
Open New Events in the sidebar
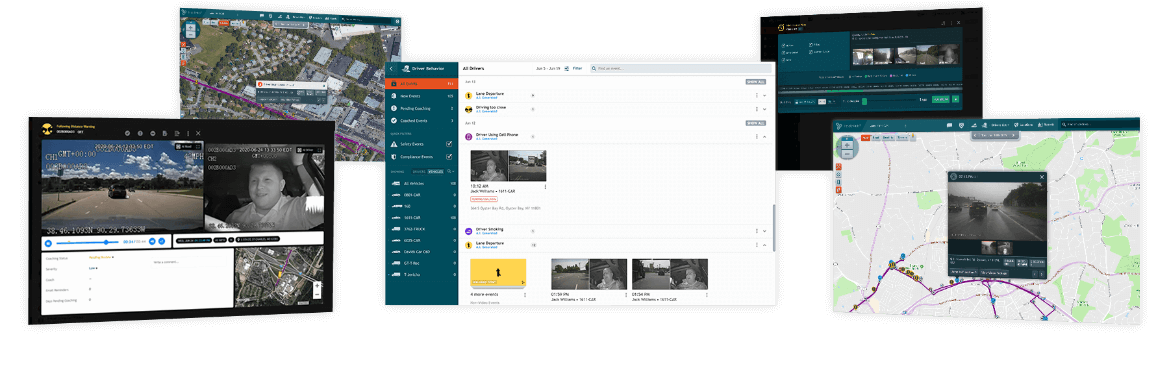(422, 96)
